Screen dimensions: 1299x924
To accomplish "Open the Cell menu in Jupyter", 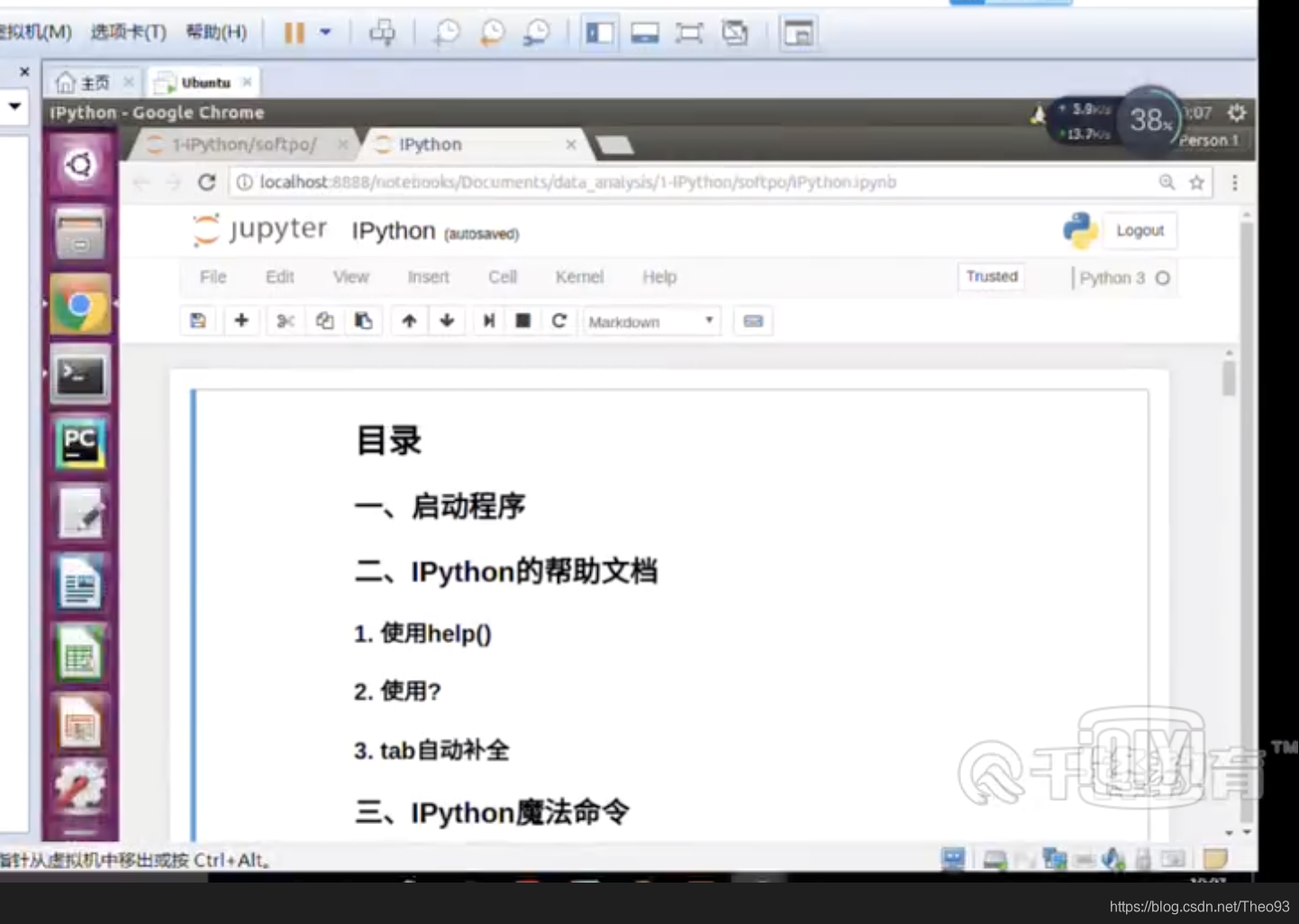I will (x=503, y=277).
